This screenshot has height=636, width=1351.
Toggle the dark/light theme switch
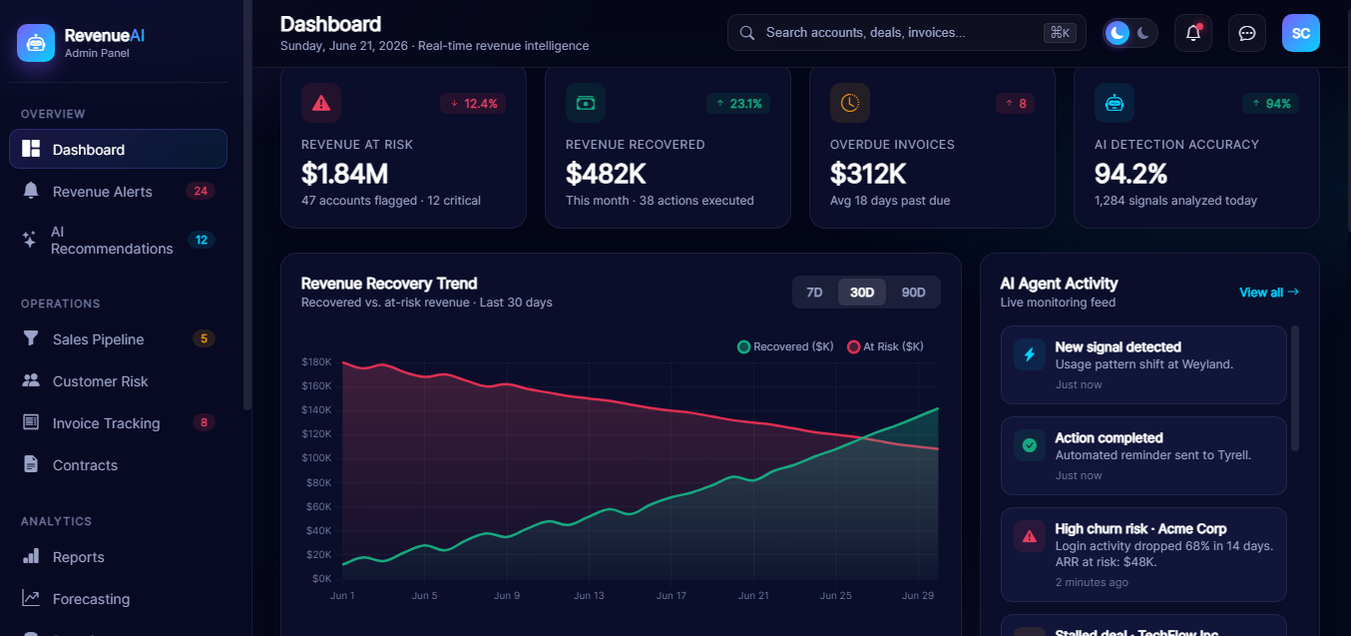click(1131, 33)
